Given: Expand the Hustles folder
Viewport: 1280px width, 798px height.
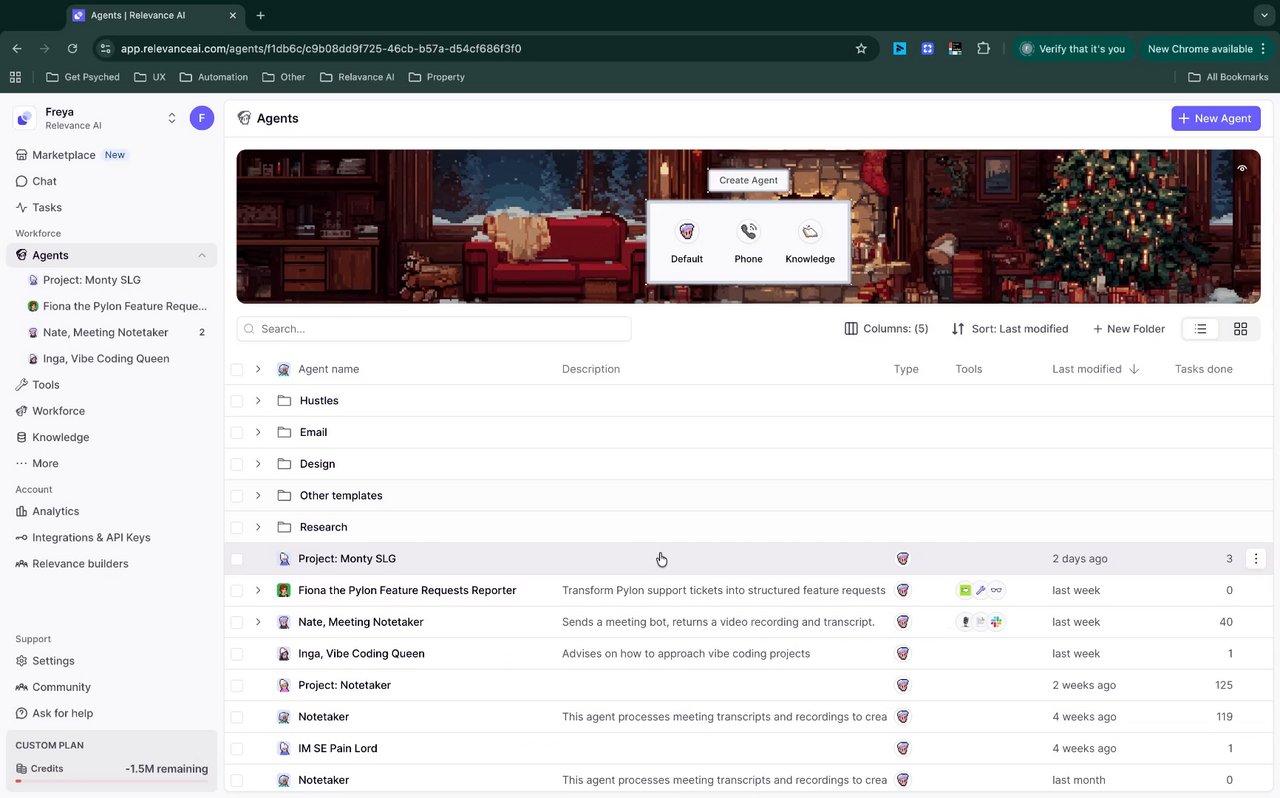Looking at the screenshot, I should (258, 401).
